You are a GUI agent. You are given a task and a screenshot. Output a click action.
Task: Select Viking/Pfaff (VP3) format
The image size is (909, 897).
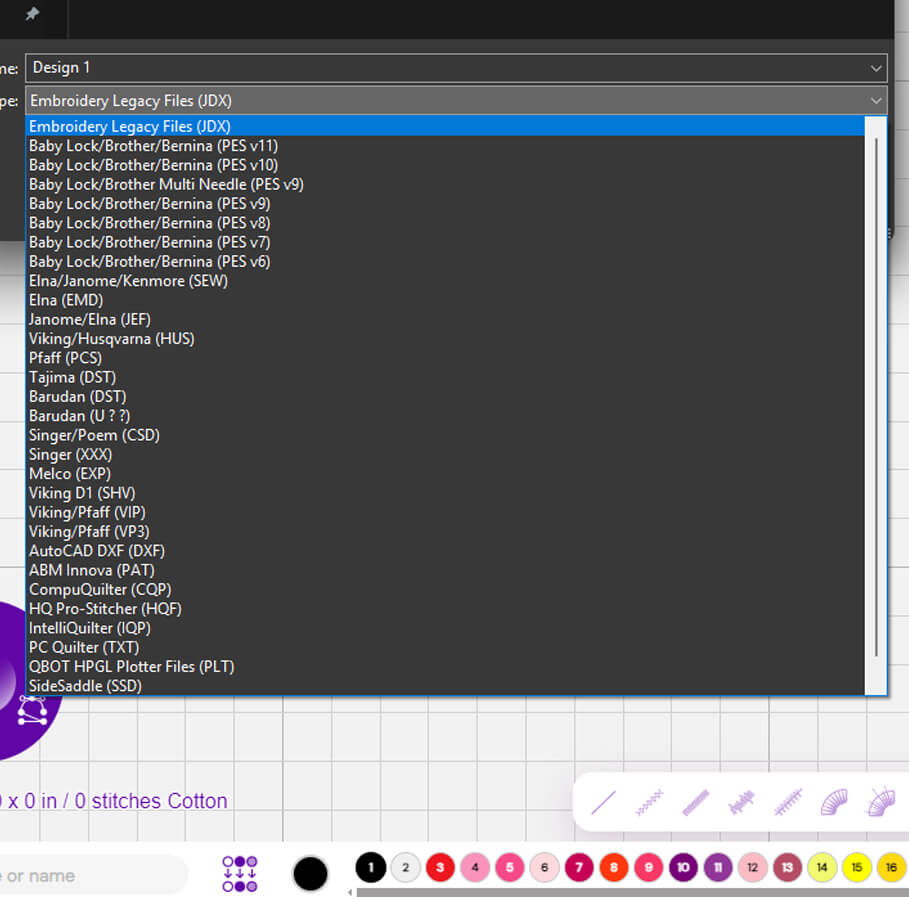coord(88,531)
